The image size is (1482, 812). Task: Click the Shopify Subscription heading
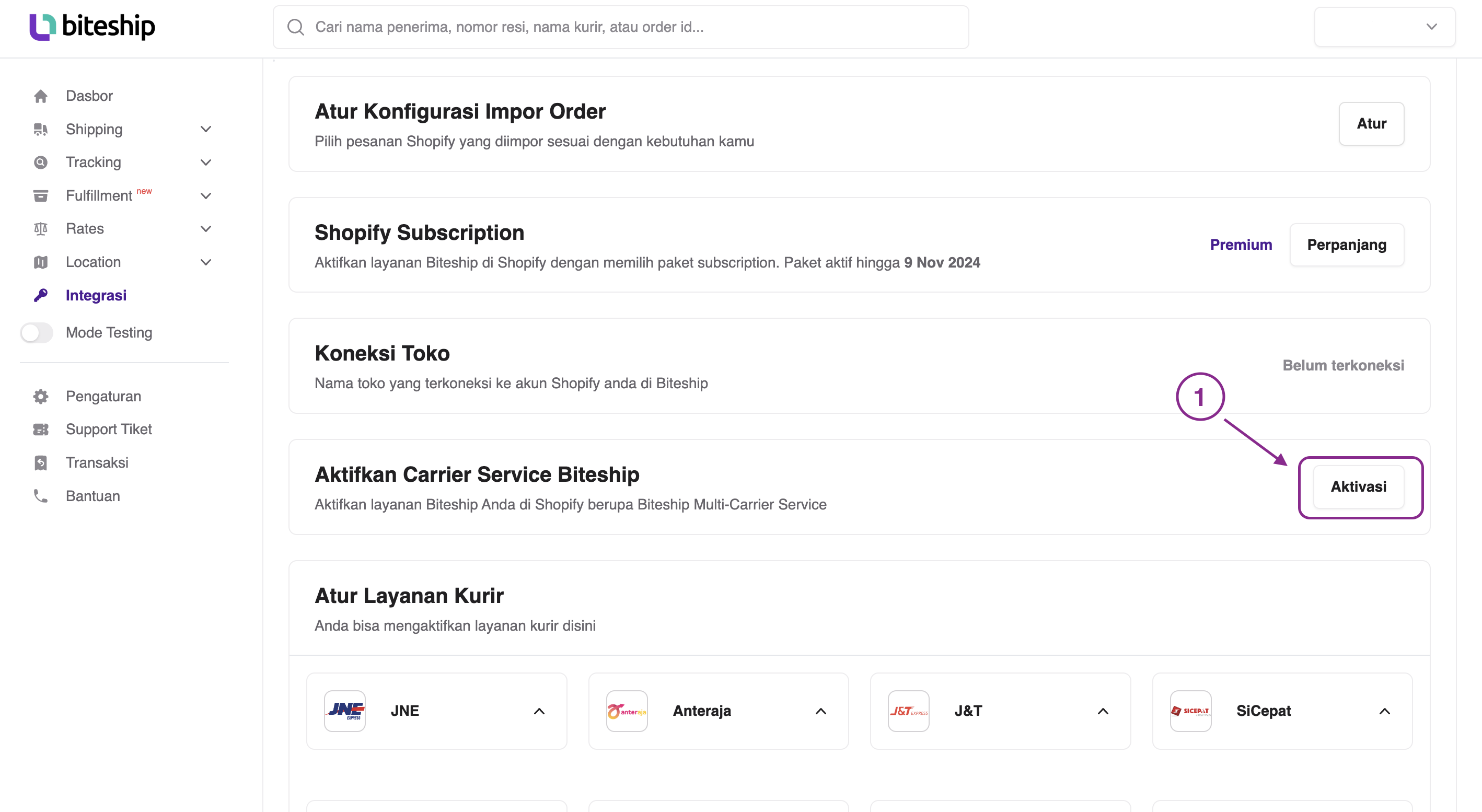click(419, 233)
